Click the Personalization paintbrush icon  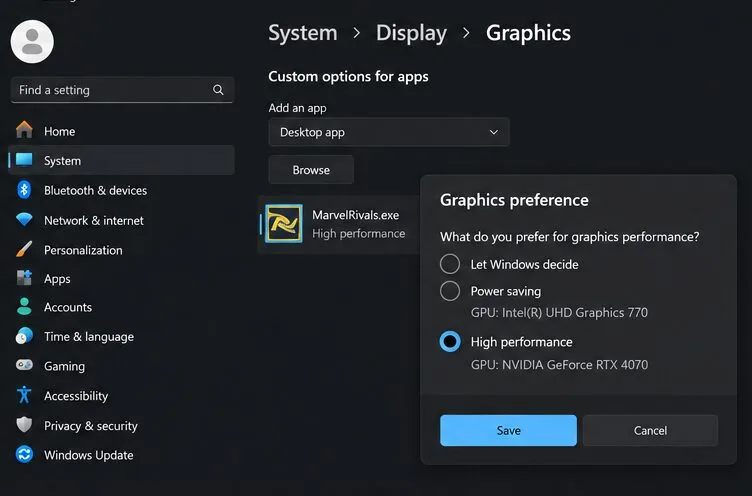24,249
